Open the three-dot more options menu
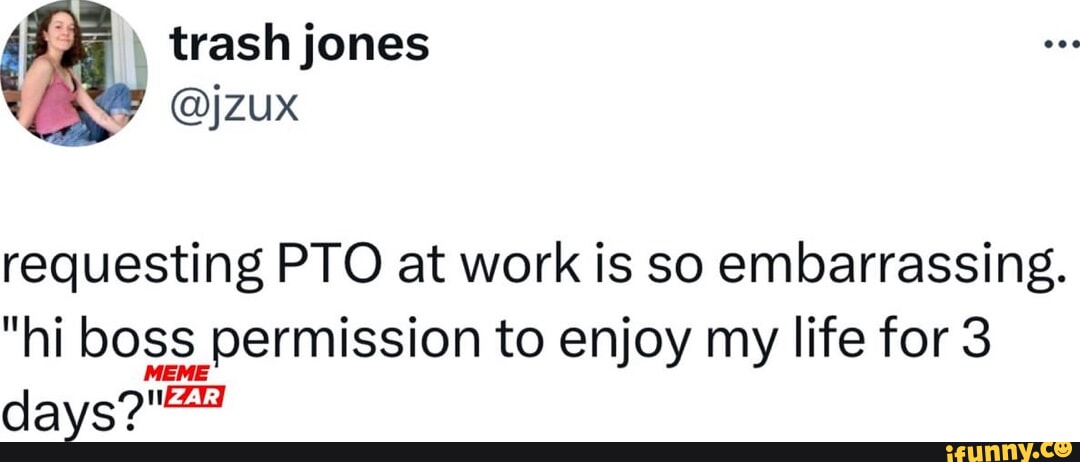Screen dimensions: 1080x462 click(1057, 45)
